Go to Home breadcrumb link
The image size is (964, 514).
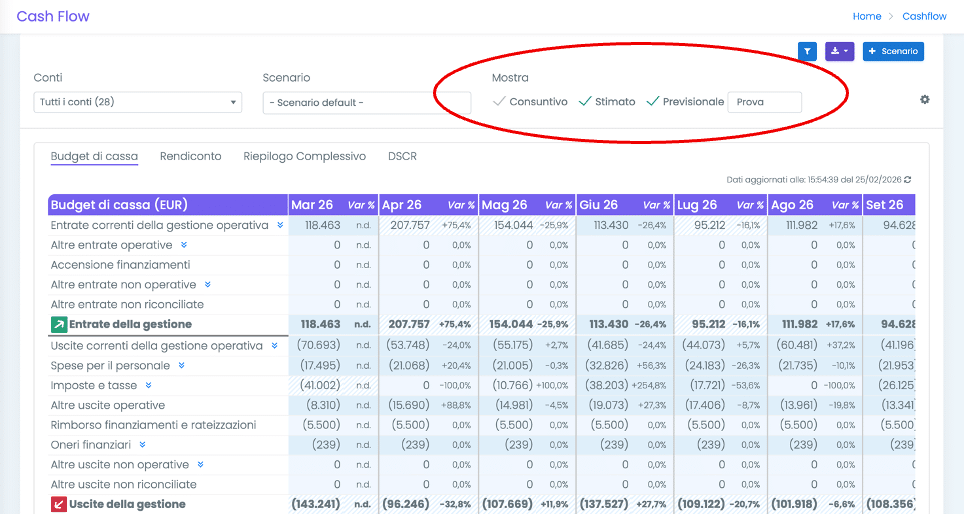pos(866,17)
